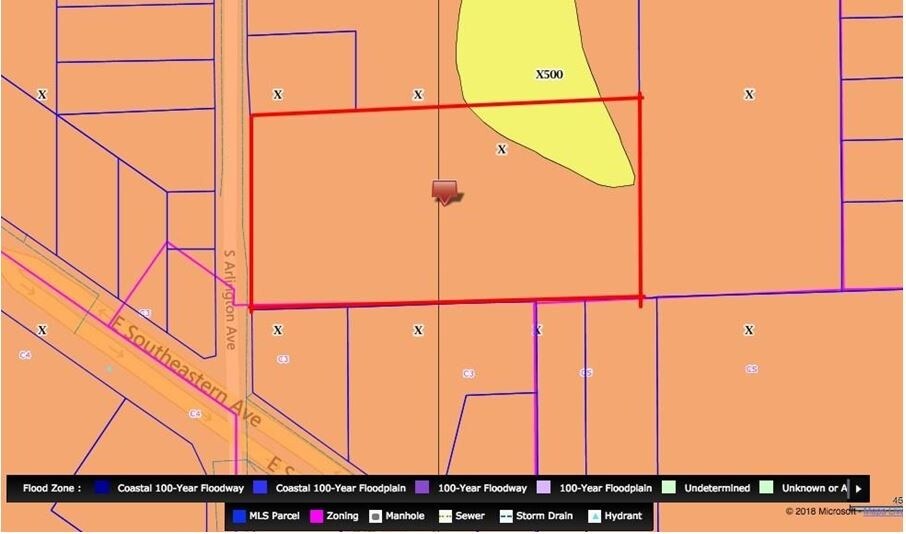906x534 pixels.
Task: Click the 2018 Microsoft copyright text
Action: coord(819,511)
